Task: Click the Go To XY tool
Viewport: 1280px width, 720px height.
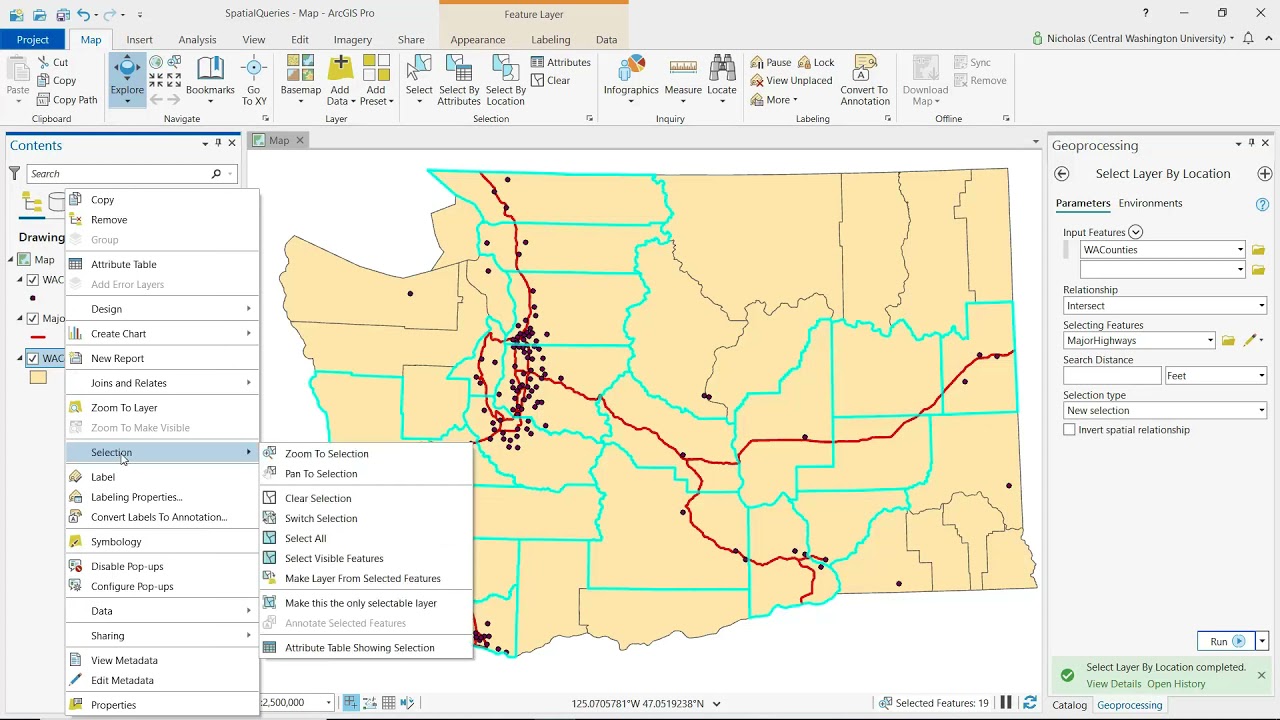Action: point(254,80)
